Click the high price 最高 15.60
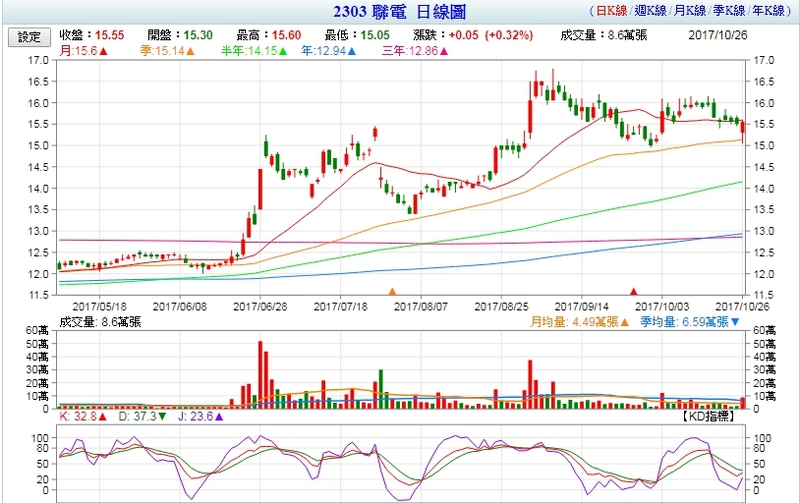Viewport: 800px width, 503px height. (x=269, y=35)
